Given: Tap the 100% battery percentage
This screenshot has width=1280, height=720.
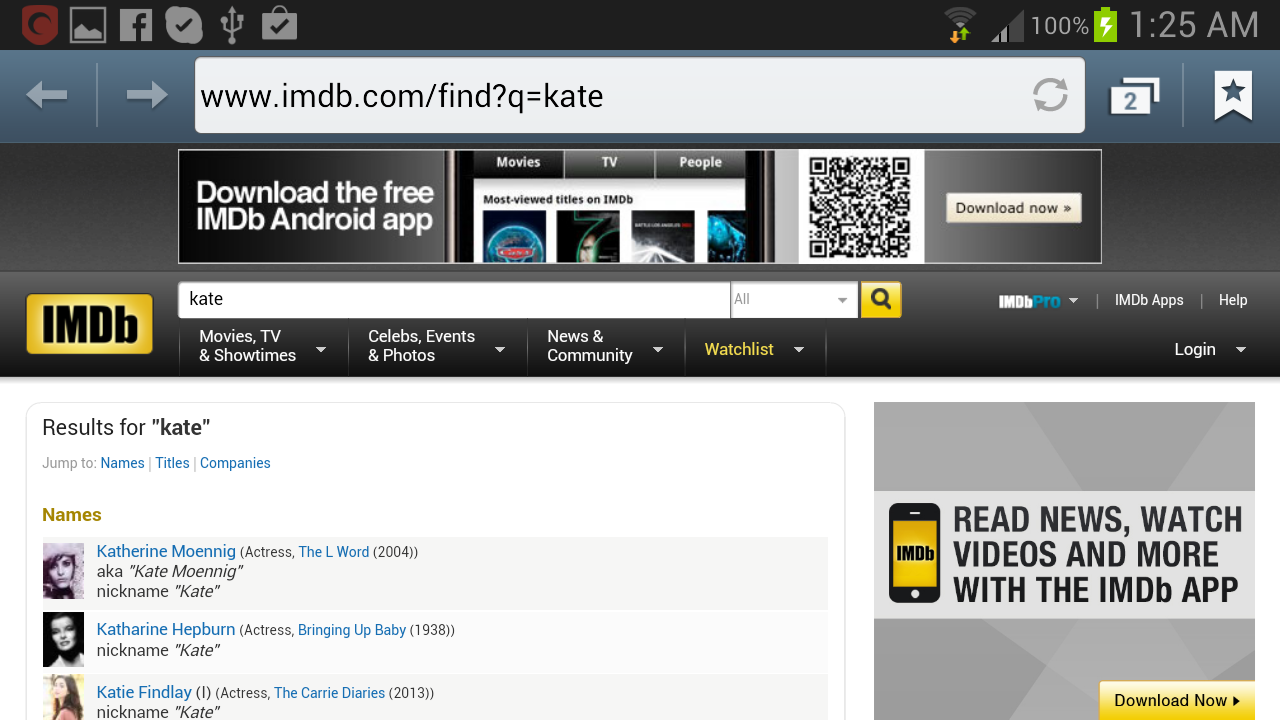Looking at the screenshot, I should (1059, 26).
